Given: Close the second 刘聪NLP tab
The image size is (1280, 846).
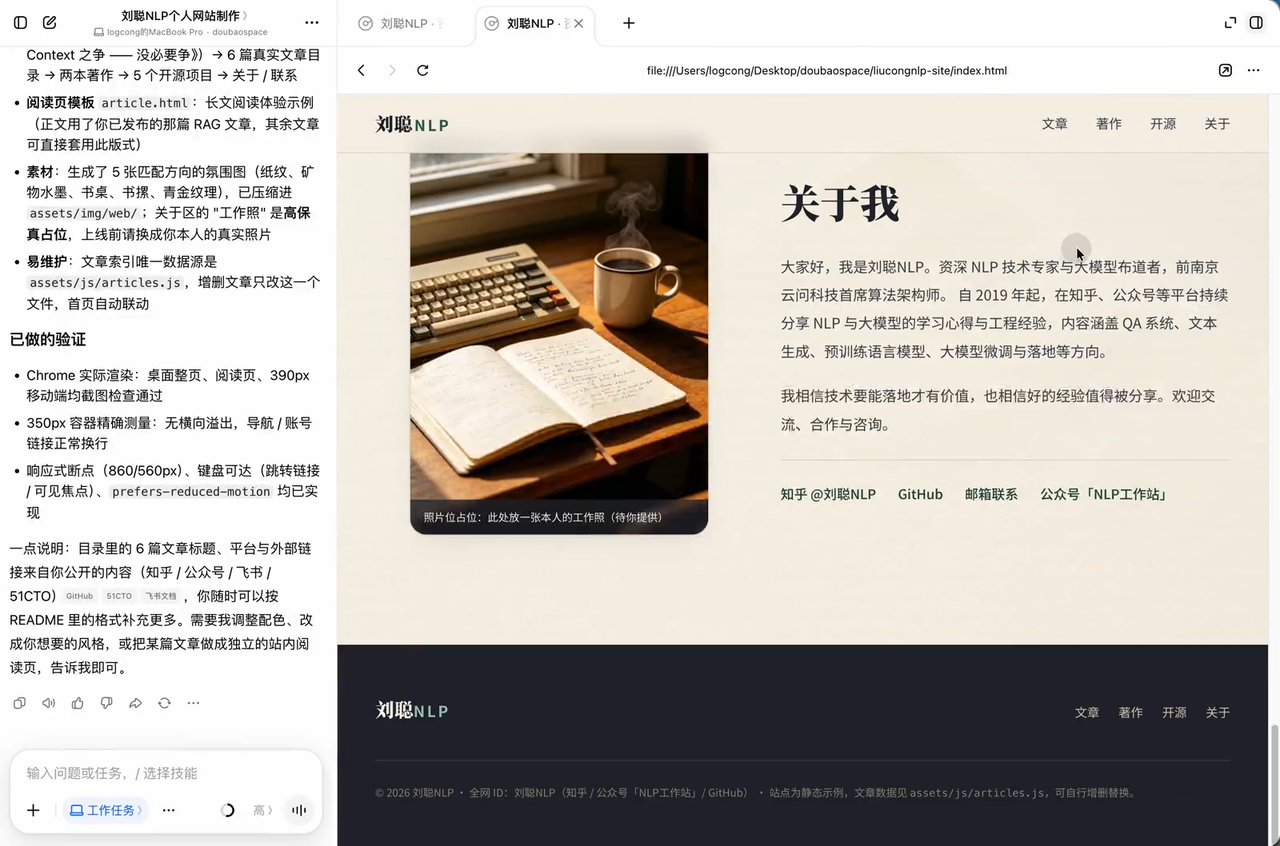Looking at the screenshot, I should pos(578,23).
